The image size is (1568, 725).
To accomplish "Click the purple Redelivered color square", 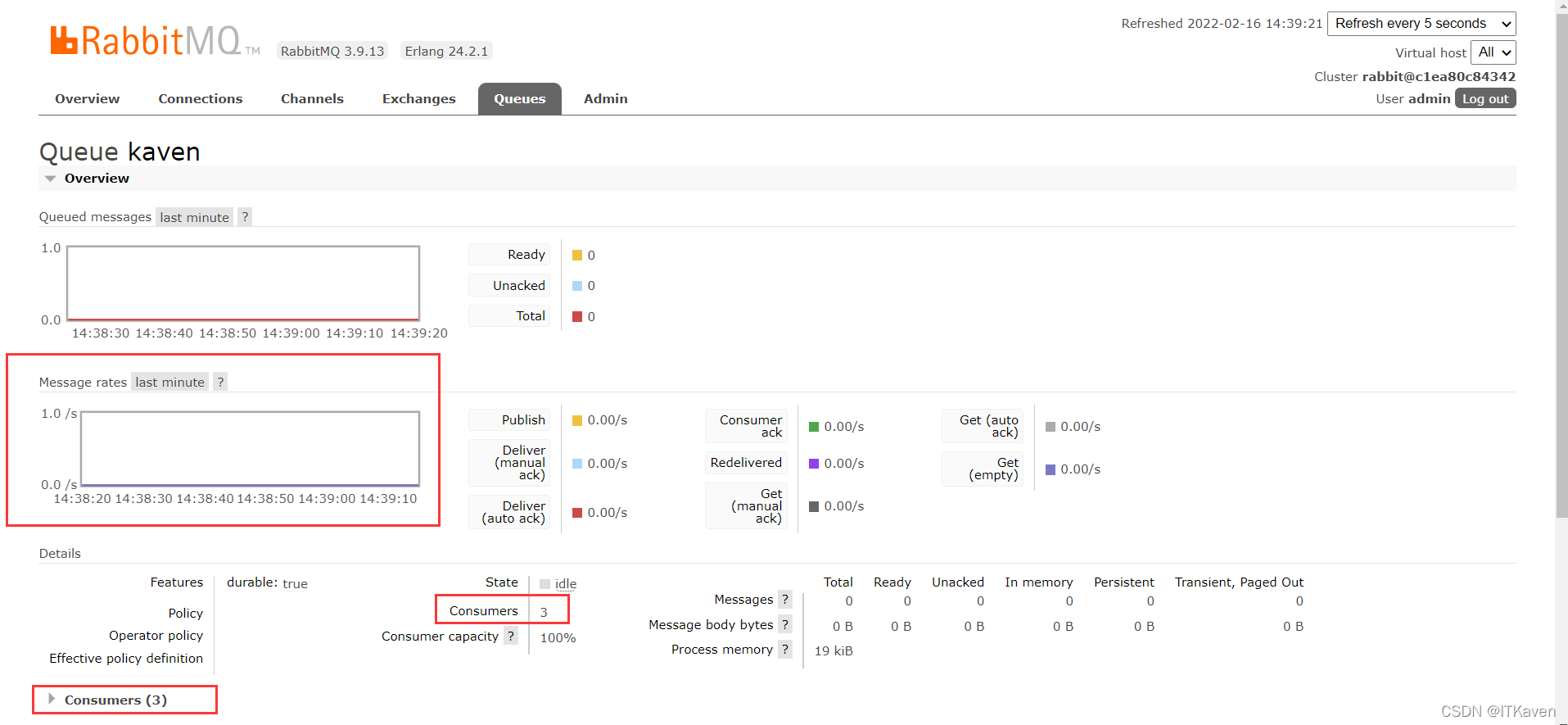I will [x=814, y=464].
